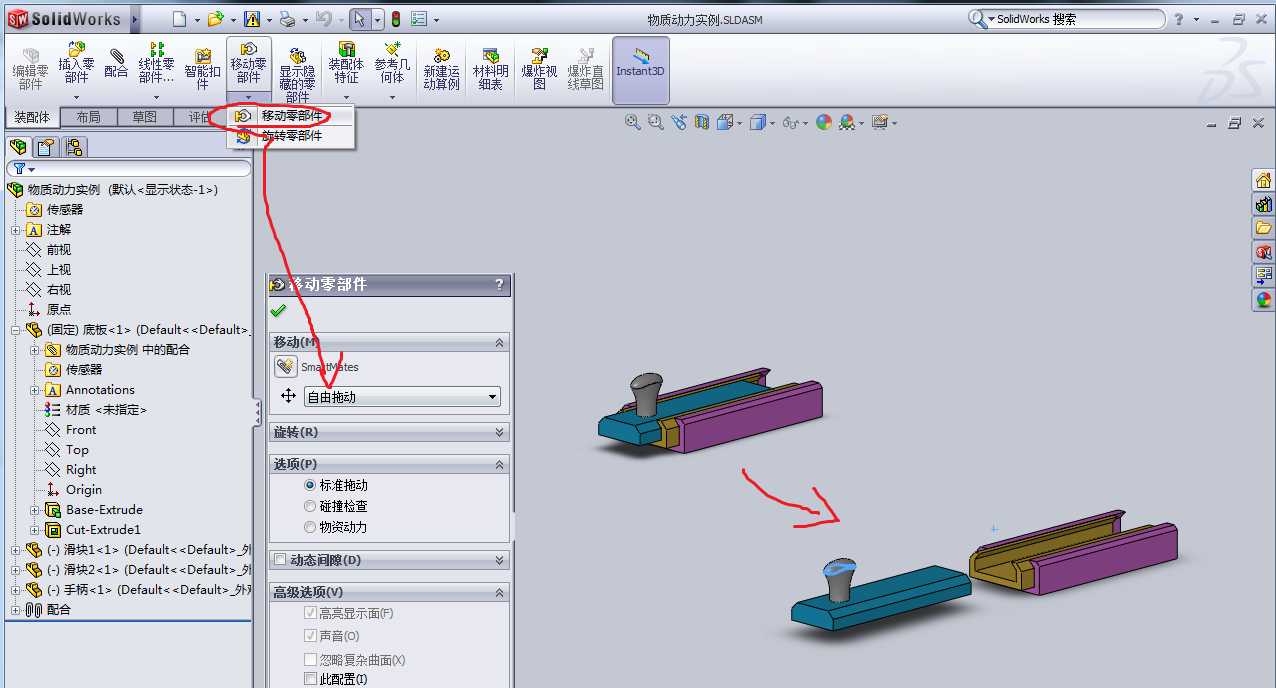Image resolution: width=1276 pixels, height=688 pixels.
Task: Click New Motion Study (新建运动算例) icon
Action: pyautogui.click(x=441, y=69)
